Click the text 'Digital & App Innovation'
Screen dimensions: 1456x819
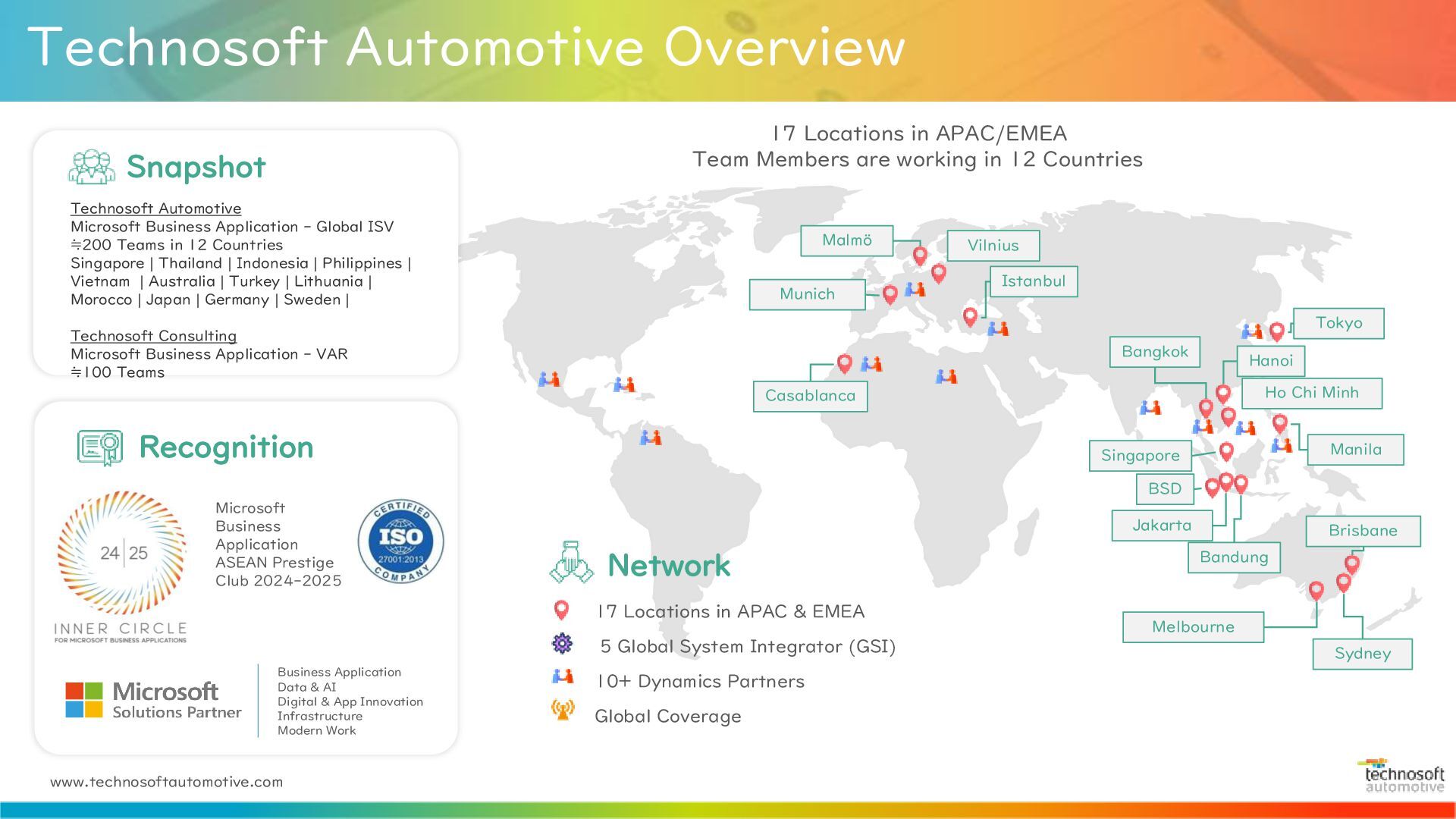(350, 701)
